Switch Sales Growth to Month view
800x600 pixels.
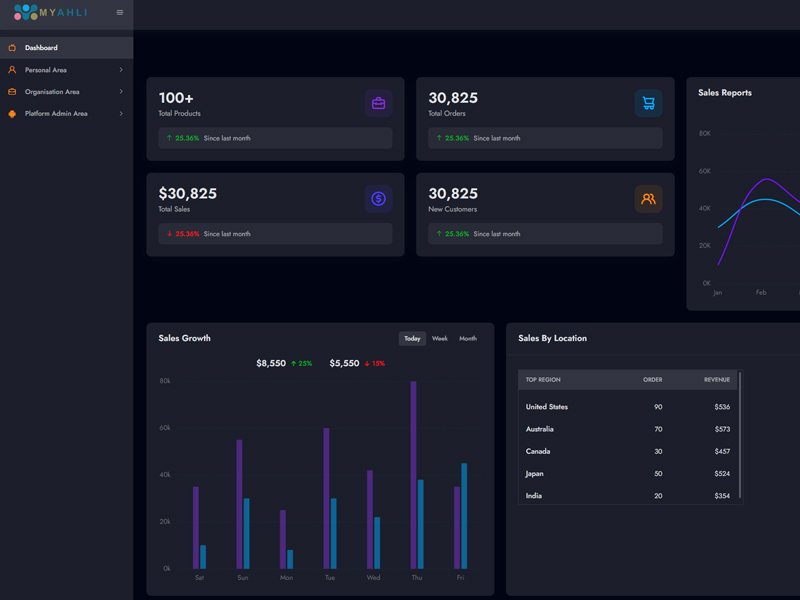pos(468,339)
